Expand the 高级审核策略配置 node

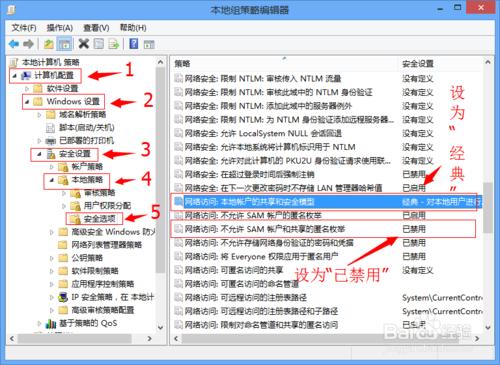(x=52, y=310)
